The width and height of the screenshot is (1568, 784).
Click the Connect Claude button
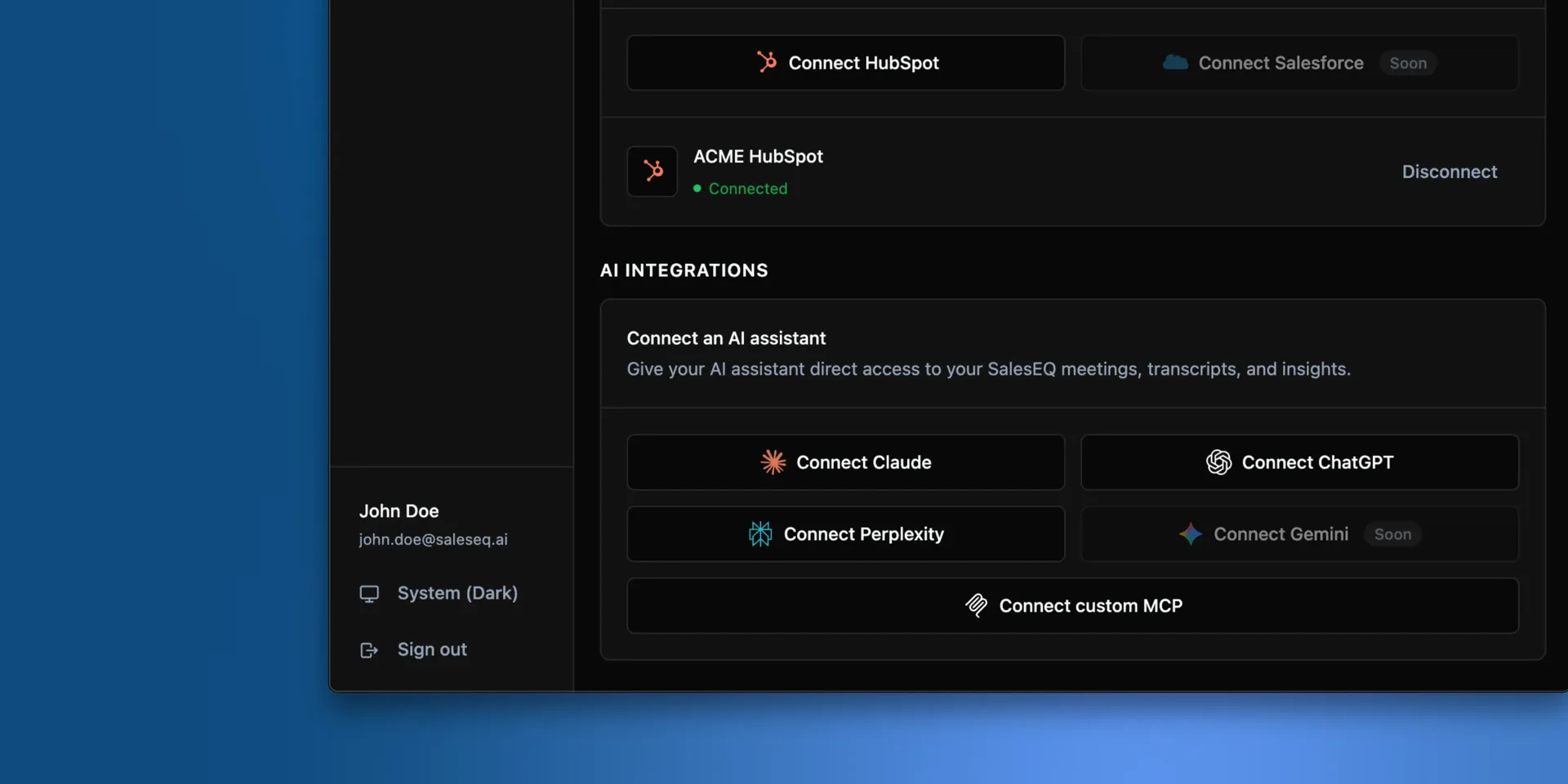click(x=845, y=462)
